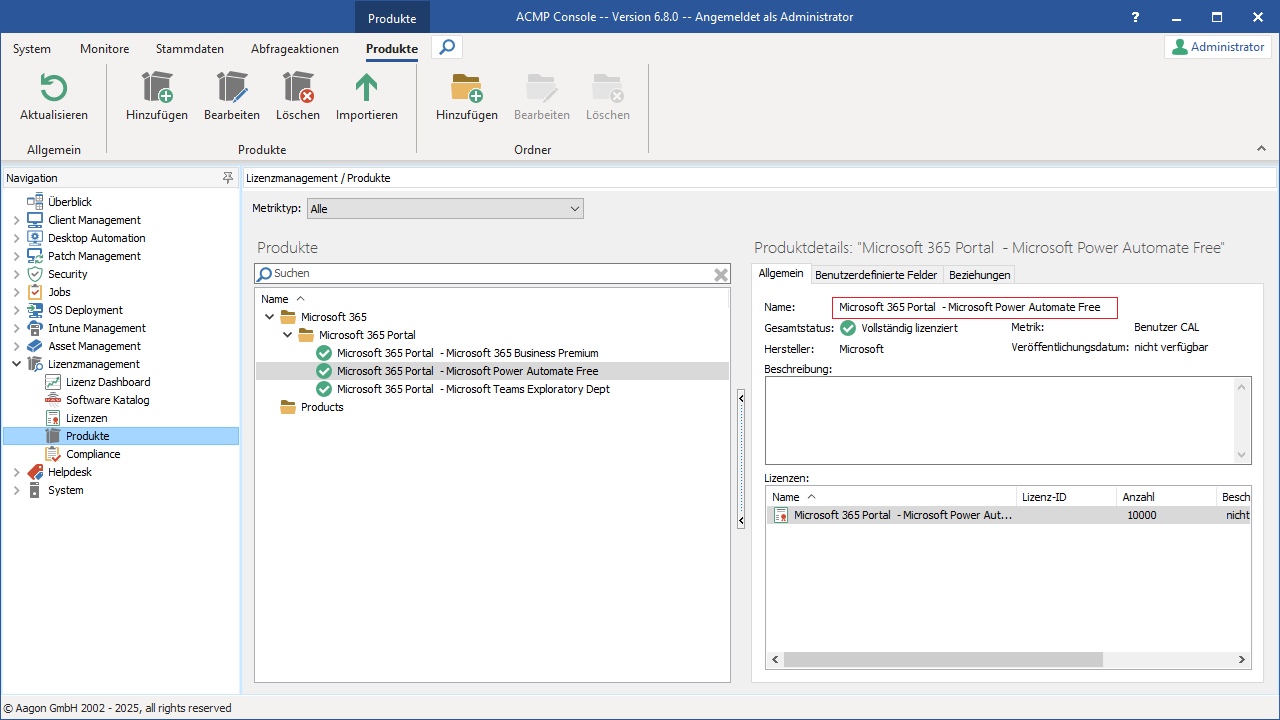The height and width of the screenshot is (720, 1280).
Task: Click the Löschen product icon
Action: [x=298, y=89]
